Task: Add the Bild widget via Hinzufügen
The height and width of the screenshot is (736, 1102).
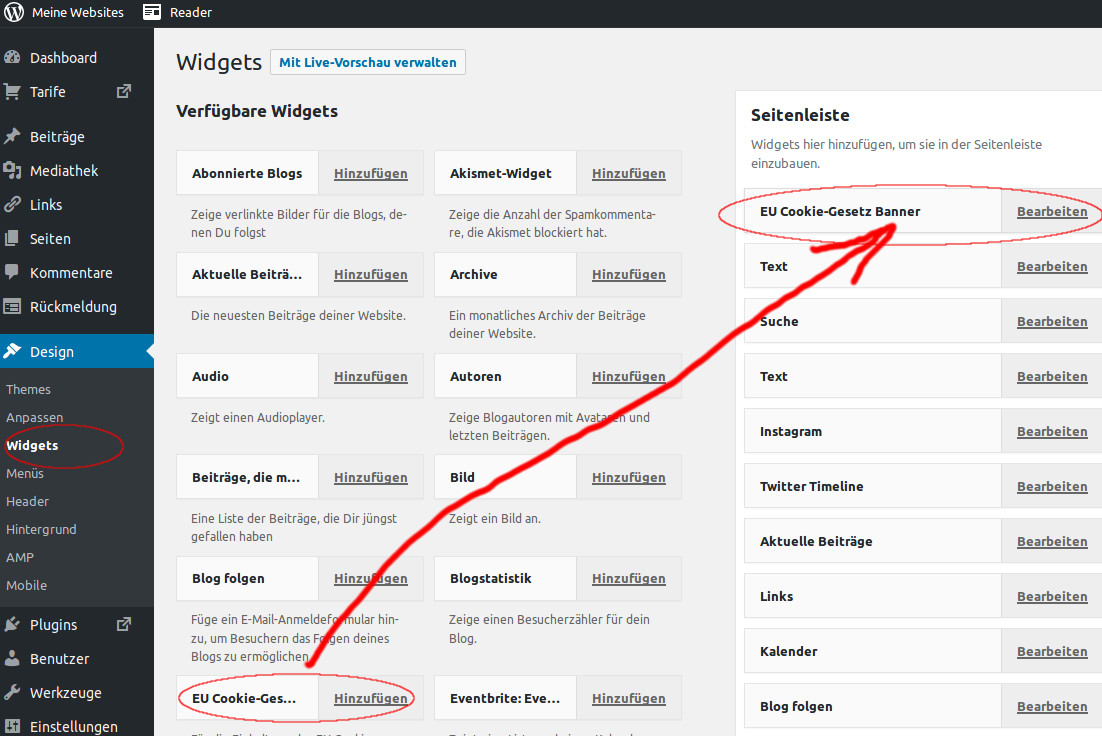Action: coord(628,478)
